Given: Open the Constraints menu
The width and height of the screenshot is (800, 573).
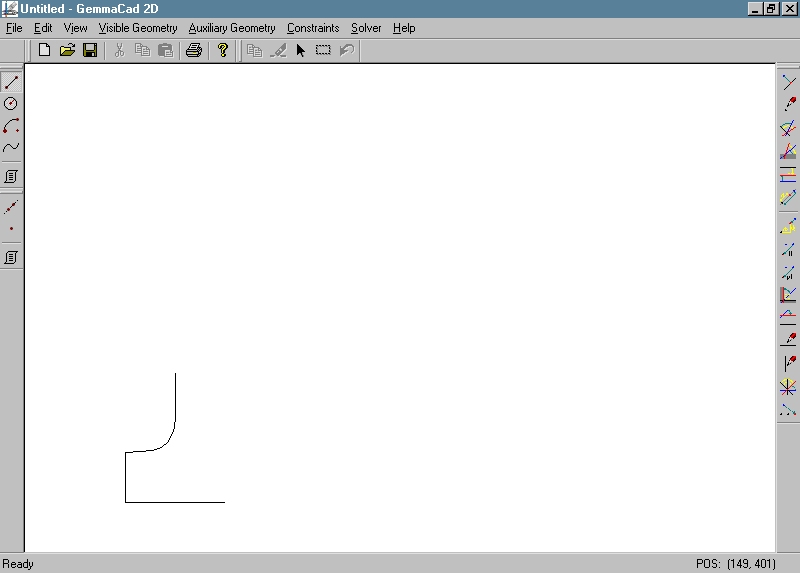Looking at the screenshot, I should (x=313, y=28).
